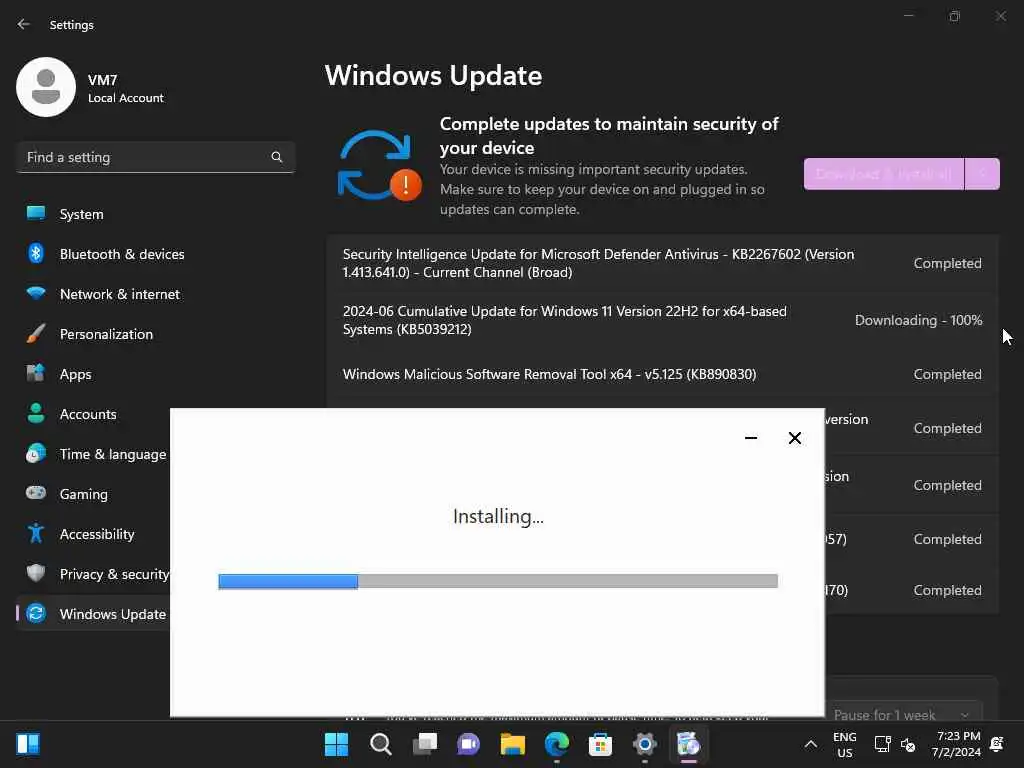Click the Windows Update sidebar icon

(36, 613)
